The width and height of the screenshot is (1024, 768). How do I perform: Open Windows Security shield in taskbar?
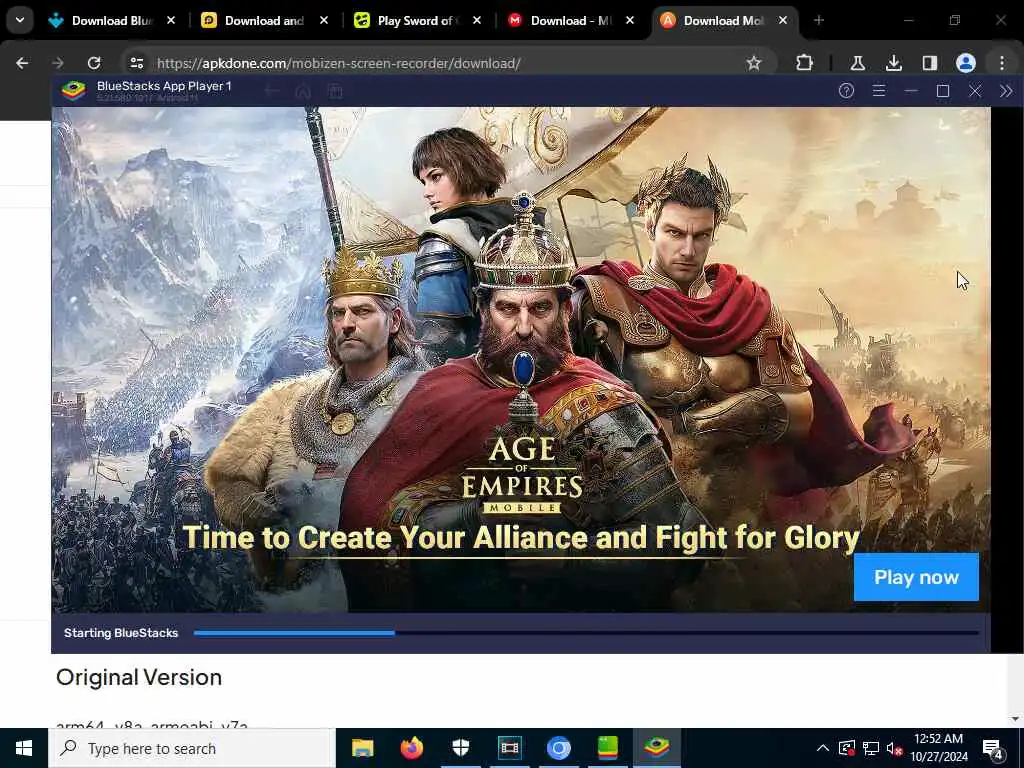coord(460,748)
